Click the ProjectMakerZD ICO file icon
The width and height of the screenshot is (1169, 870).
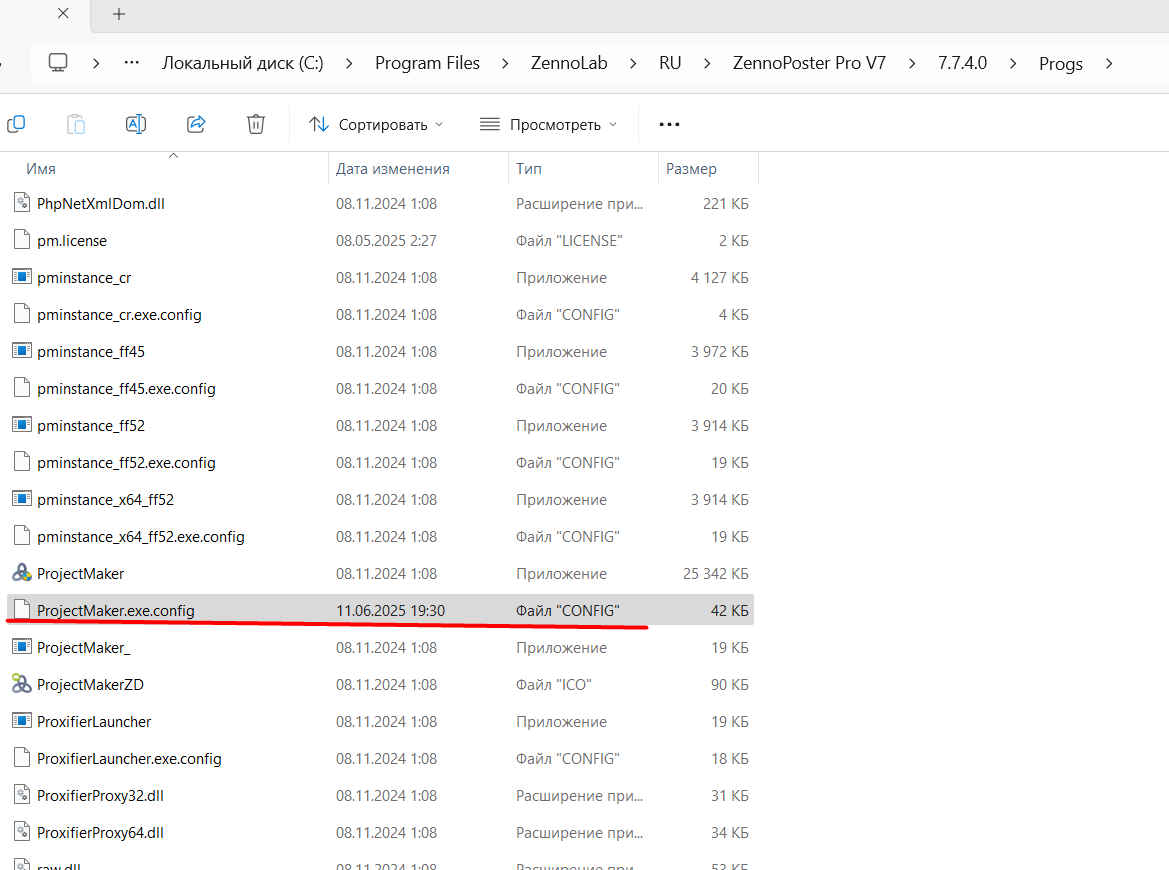point(22,684)
